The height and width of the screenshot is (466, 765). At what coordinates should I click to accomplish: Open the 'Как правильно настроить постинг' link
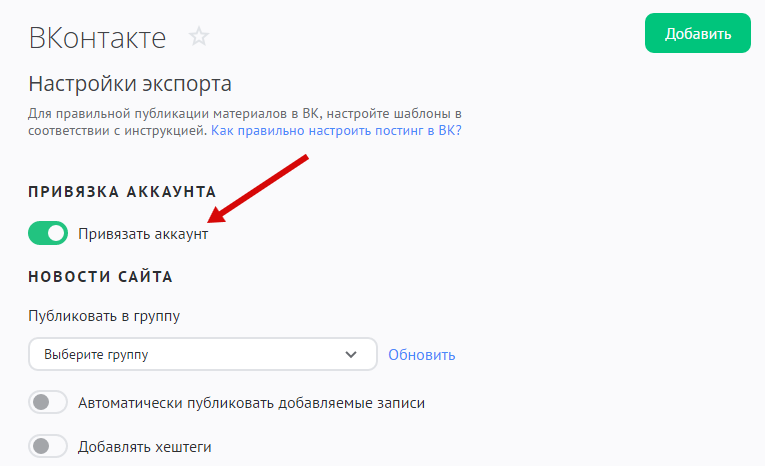coord(336,131)
